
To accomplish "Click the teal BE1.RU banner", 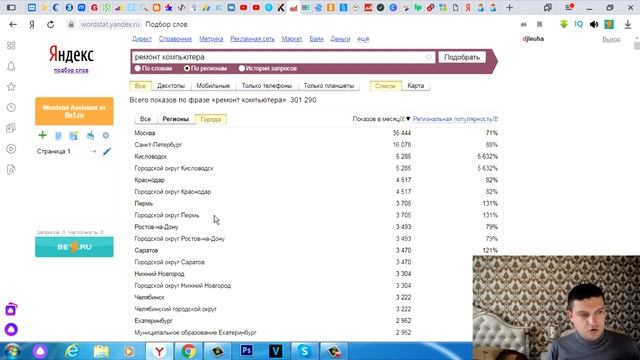I will [x=74, y=247].
